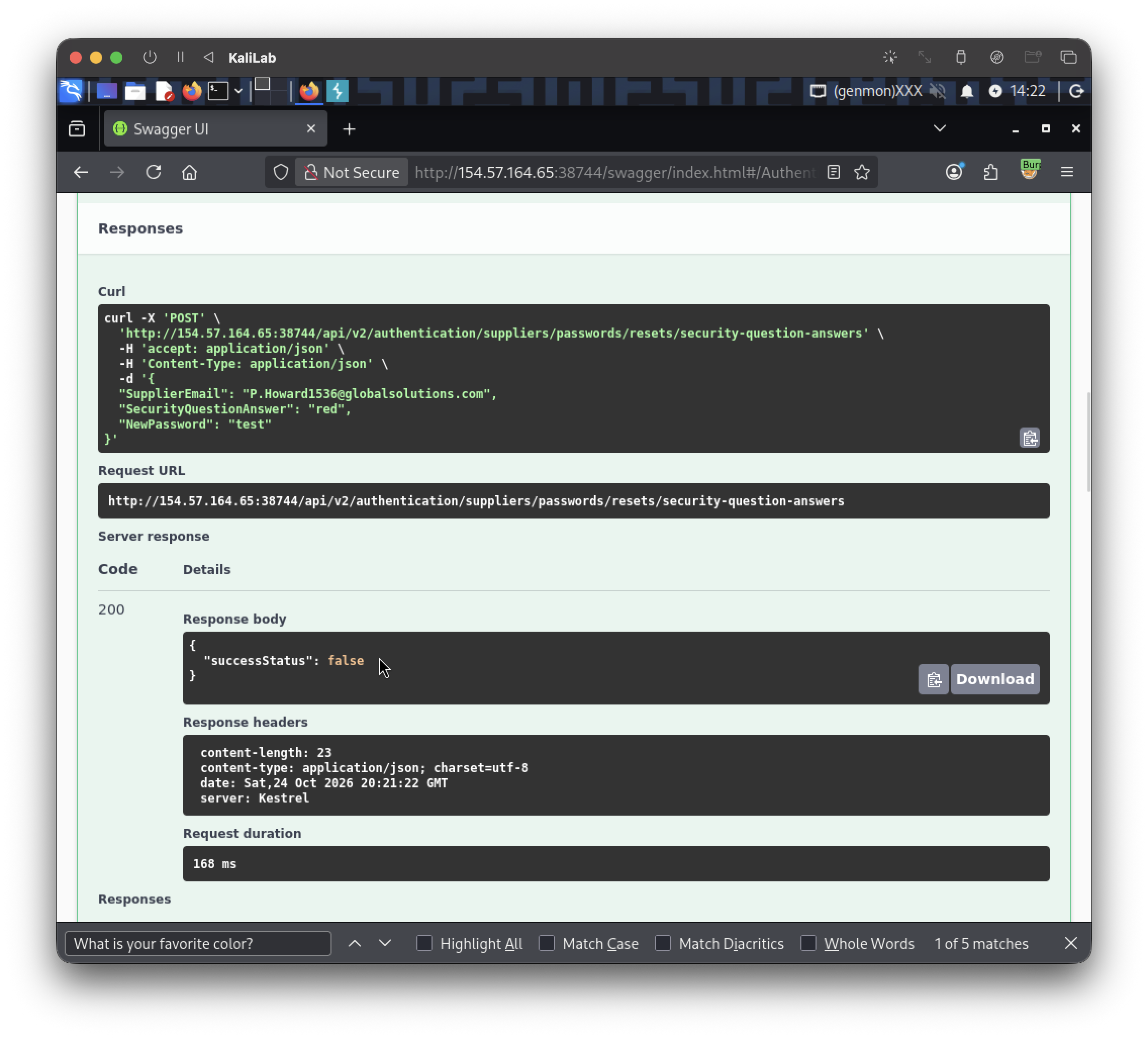Select the Swagger UI tab
The width and height of the screenshot is (1148, 1038).
coord(215,129)
